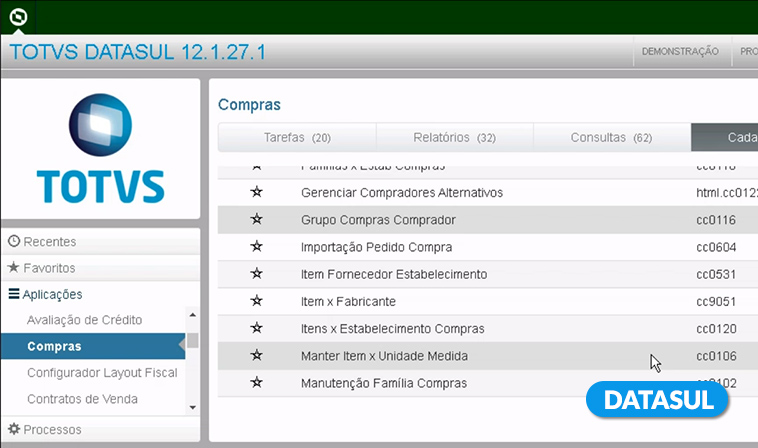Select Configurador Layout Fiscal in sidebar
758x448 pixels.
tap(101, 373)
